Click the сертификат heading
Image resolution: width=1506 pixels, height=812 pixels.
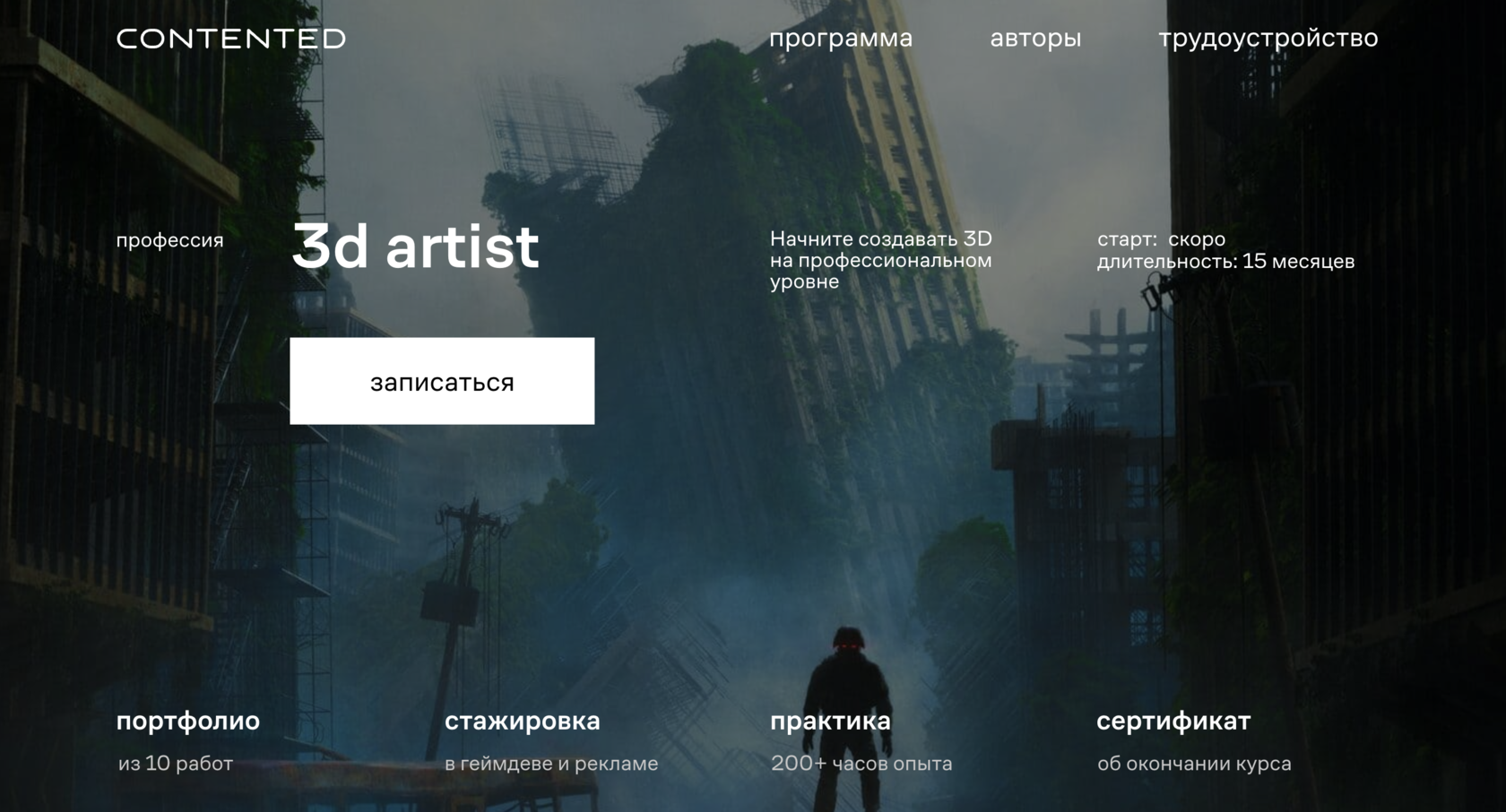[x=1173, y=721]
